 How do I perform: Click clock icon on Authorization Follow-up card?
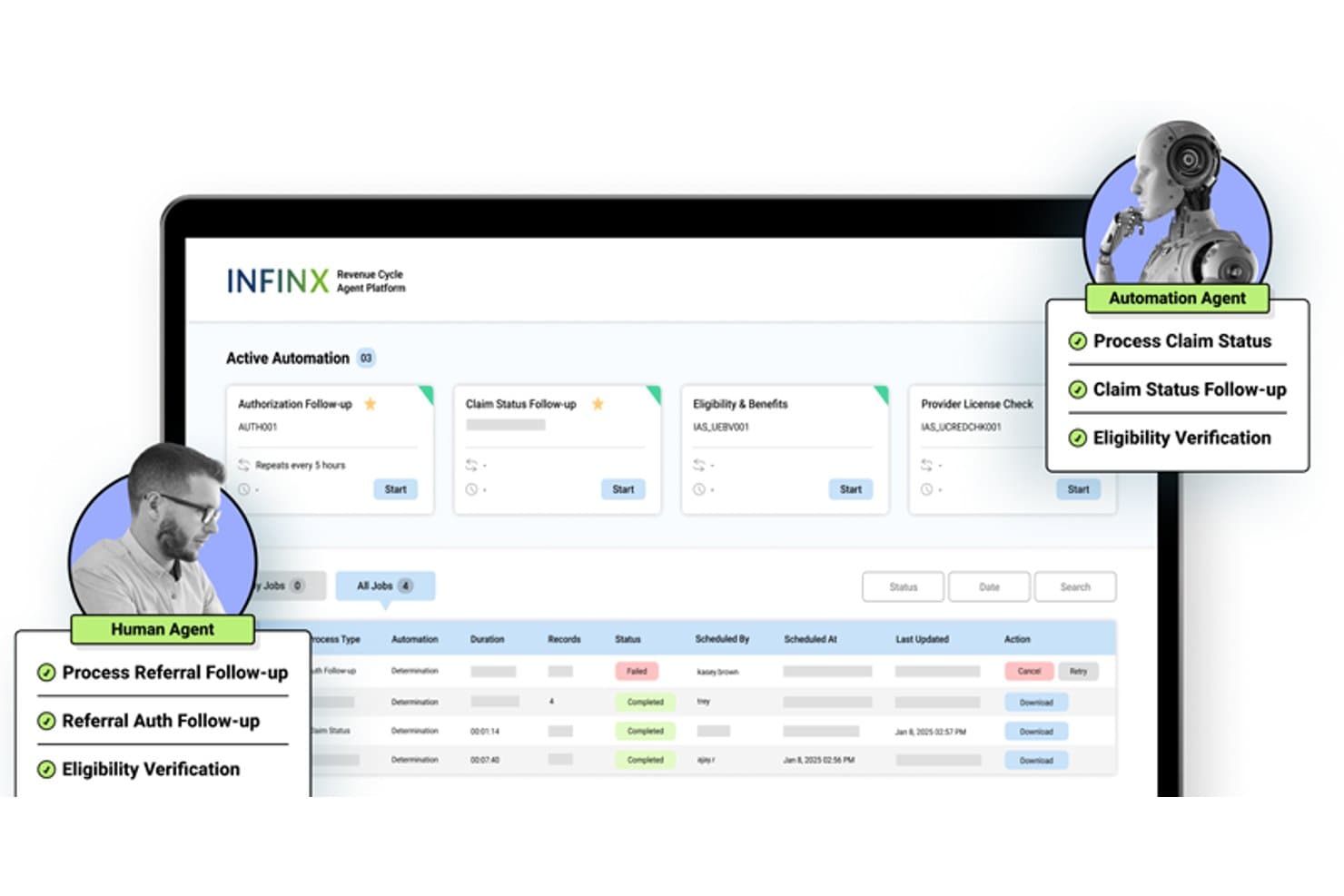coord(243,489)
